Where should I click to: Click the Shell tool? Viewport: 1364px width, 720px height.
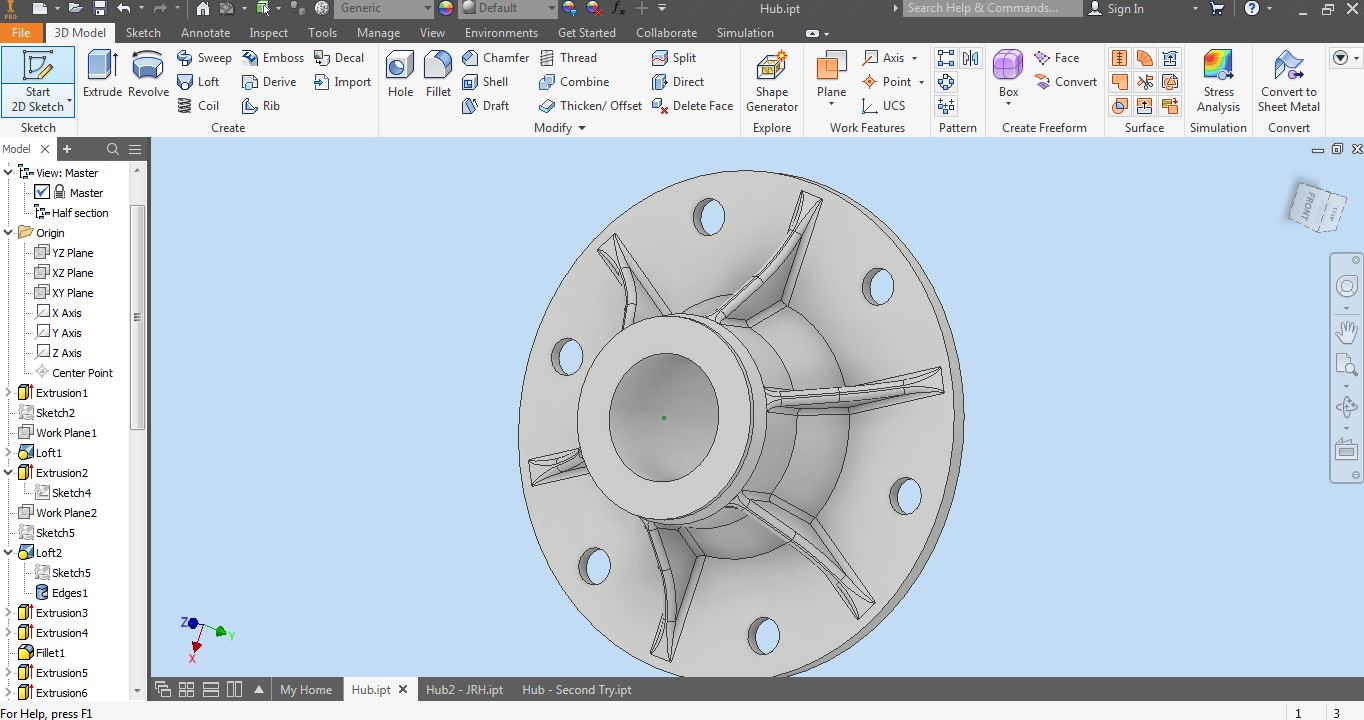click(x=485, y=82)
